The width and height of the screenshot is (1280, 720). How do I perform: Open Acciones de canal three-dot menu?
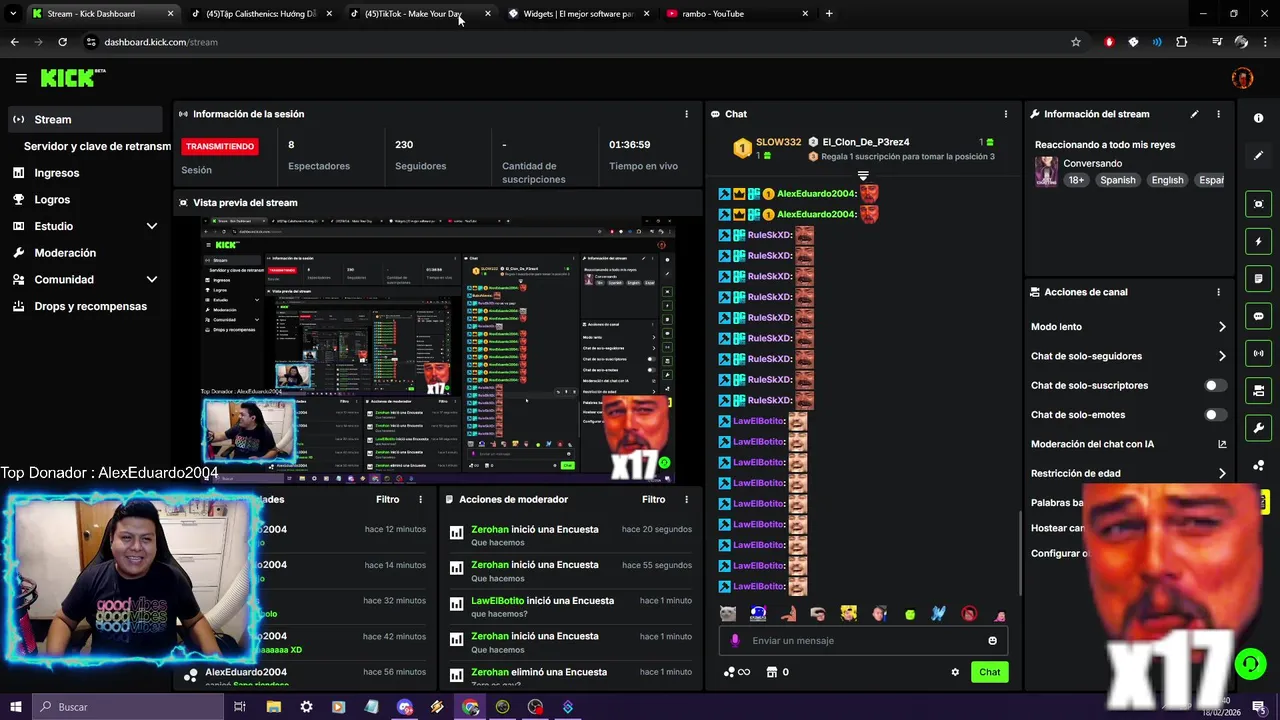tap(1218, 292)
